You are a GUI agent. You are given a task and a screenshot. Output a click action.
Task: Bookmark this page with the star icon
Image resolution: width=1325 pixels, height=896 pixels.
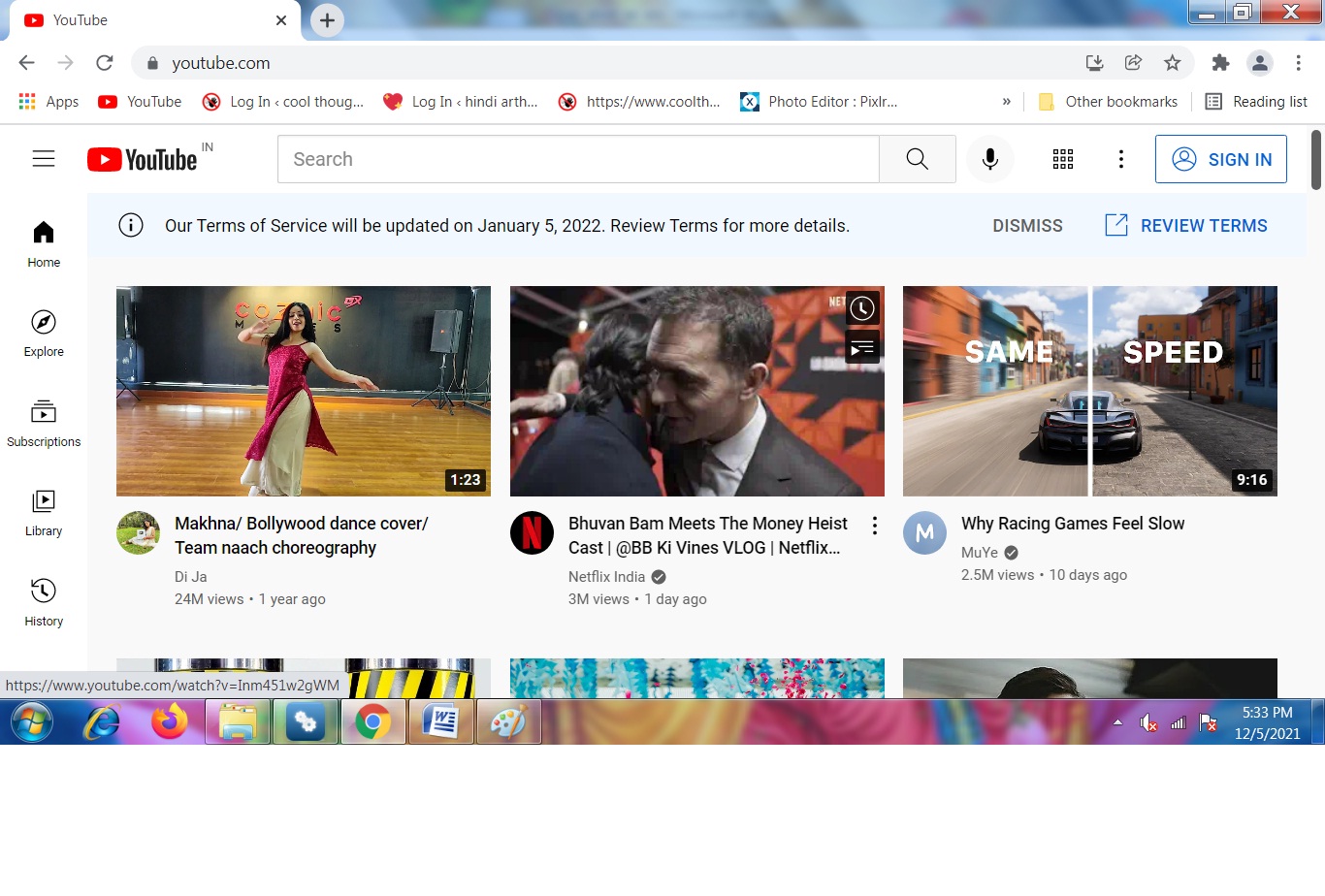pyautogui.click(x=1173, y=63)
